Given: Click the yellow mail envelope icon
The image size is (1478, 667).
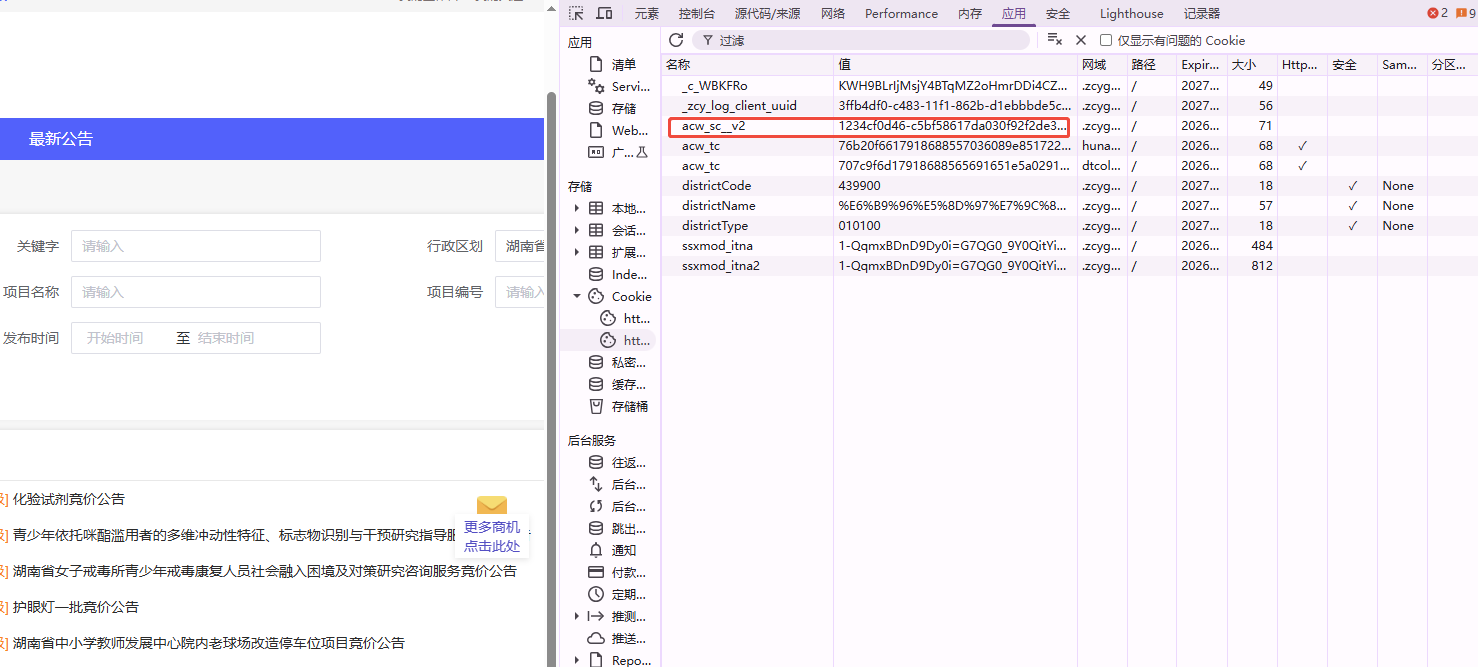Looking at the screenshot, I should [492, 506].
